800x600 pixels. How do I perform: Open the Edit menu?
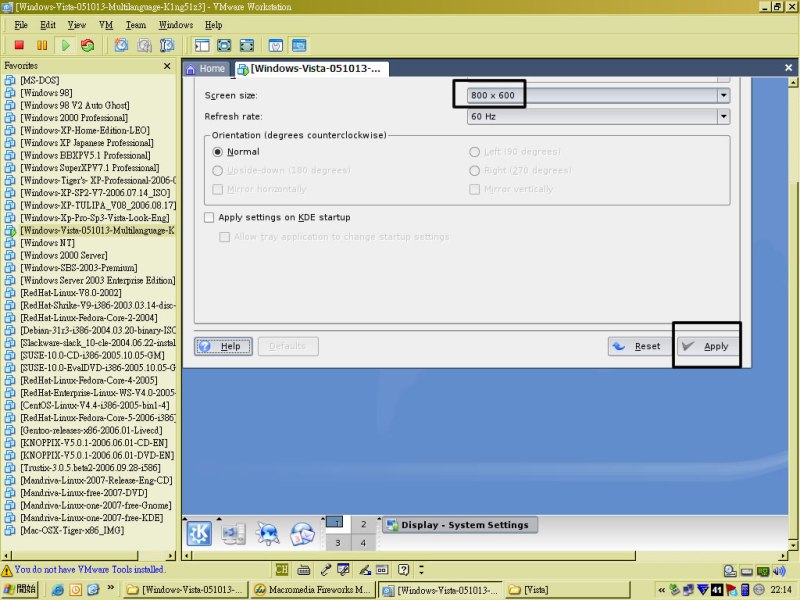tap(48, 25)
